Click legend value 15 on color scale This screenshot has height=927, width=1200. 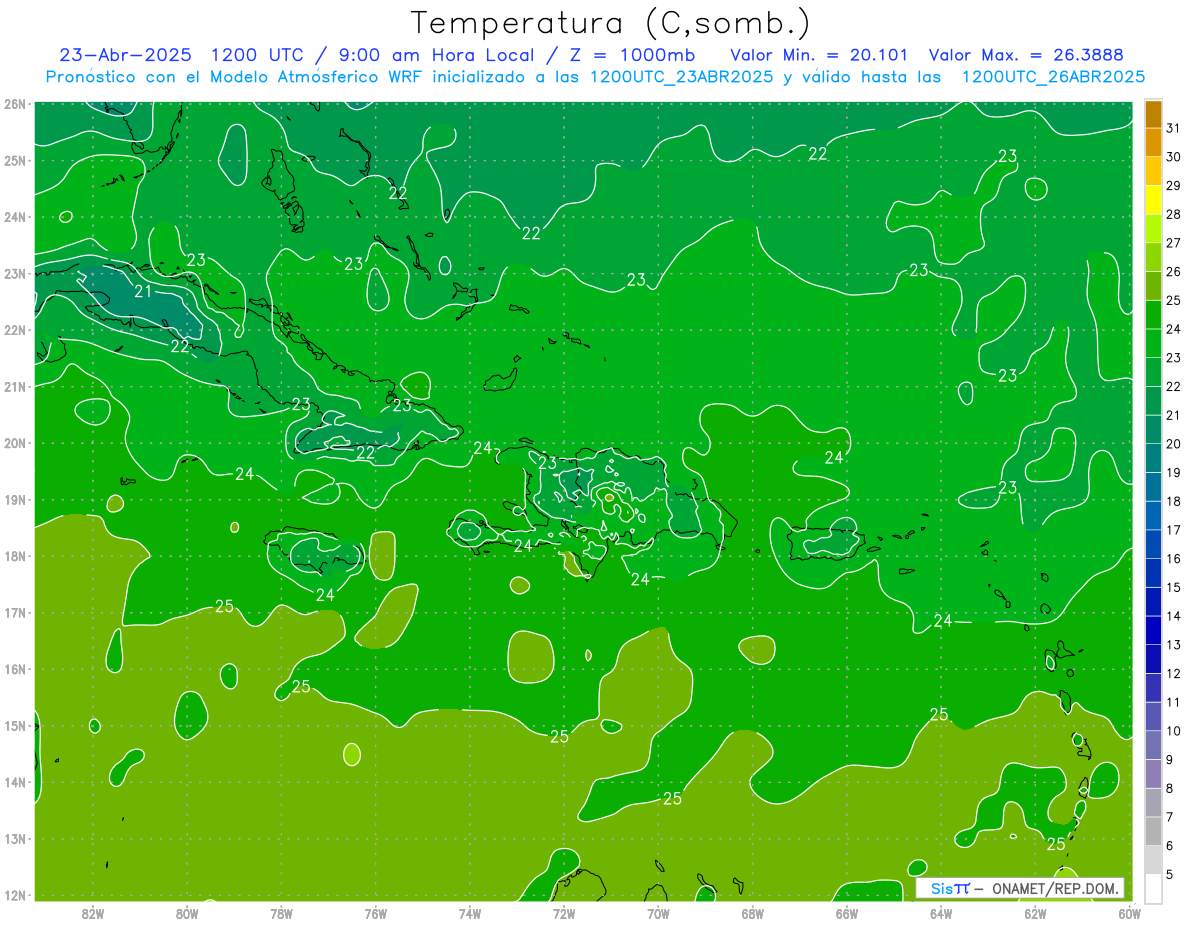[x=1173, y=587]
